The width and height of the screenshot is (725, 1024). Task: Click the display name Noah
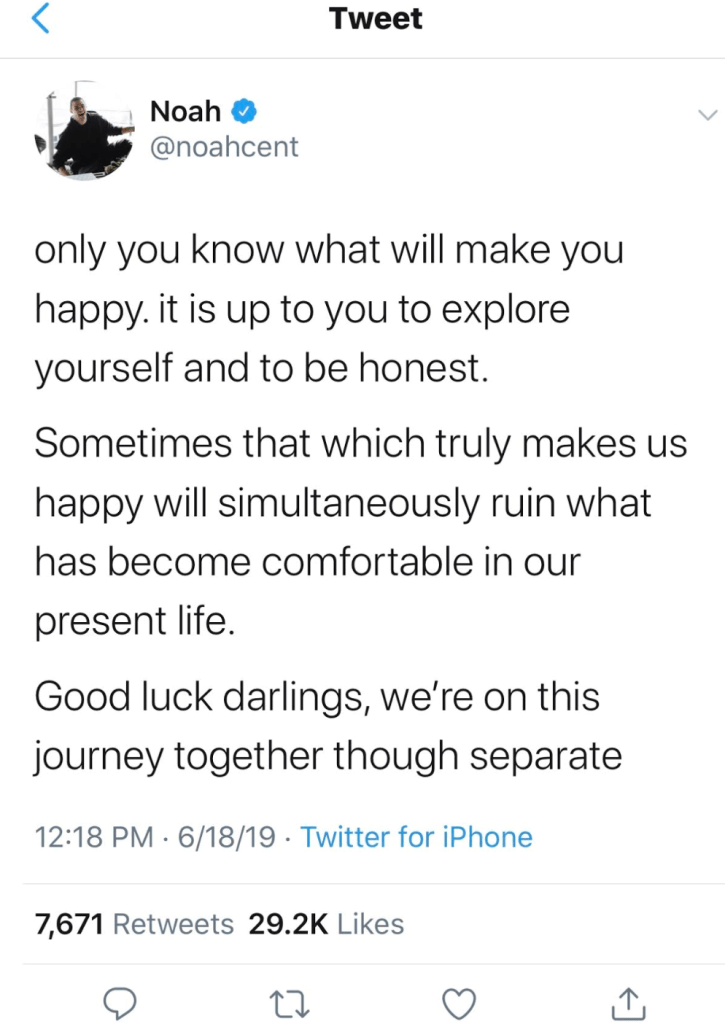186,112
